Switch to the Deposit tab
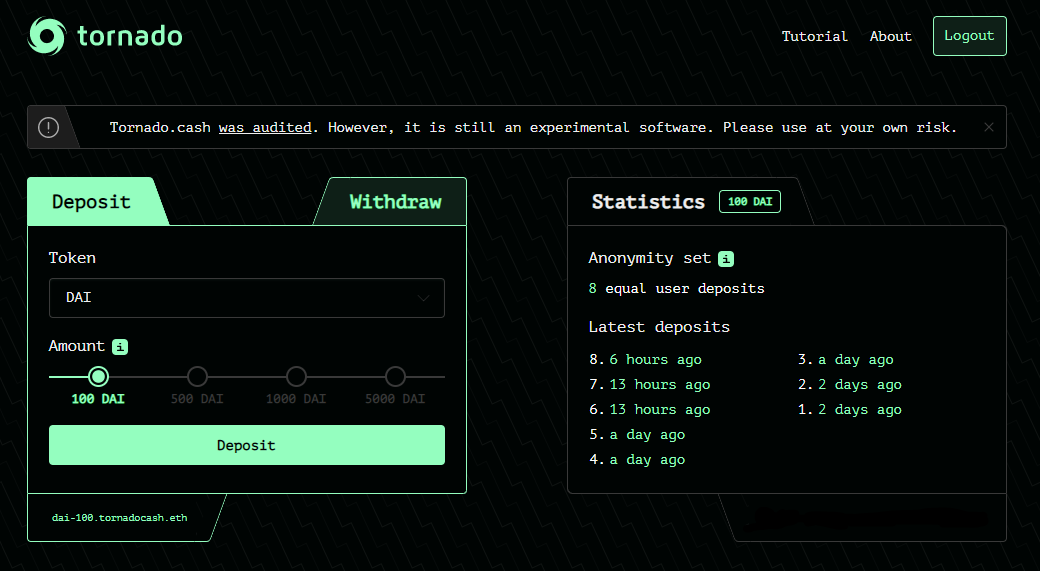Image resolution: width=1040 pixels, height=571 pixels. [92, 202]
